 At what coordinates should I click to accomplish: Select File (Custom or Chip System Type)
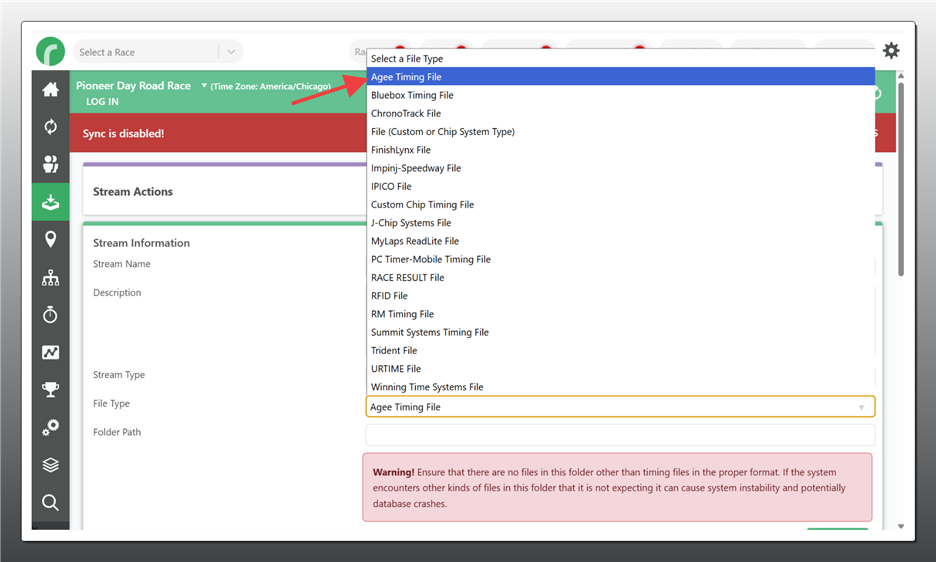tap(620, 131)
